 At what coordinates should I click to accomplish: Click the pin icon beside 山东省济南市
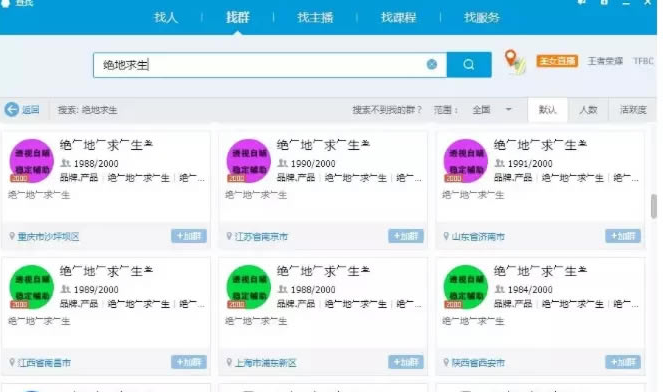click(446, 236)
